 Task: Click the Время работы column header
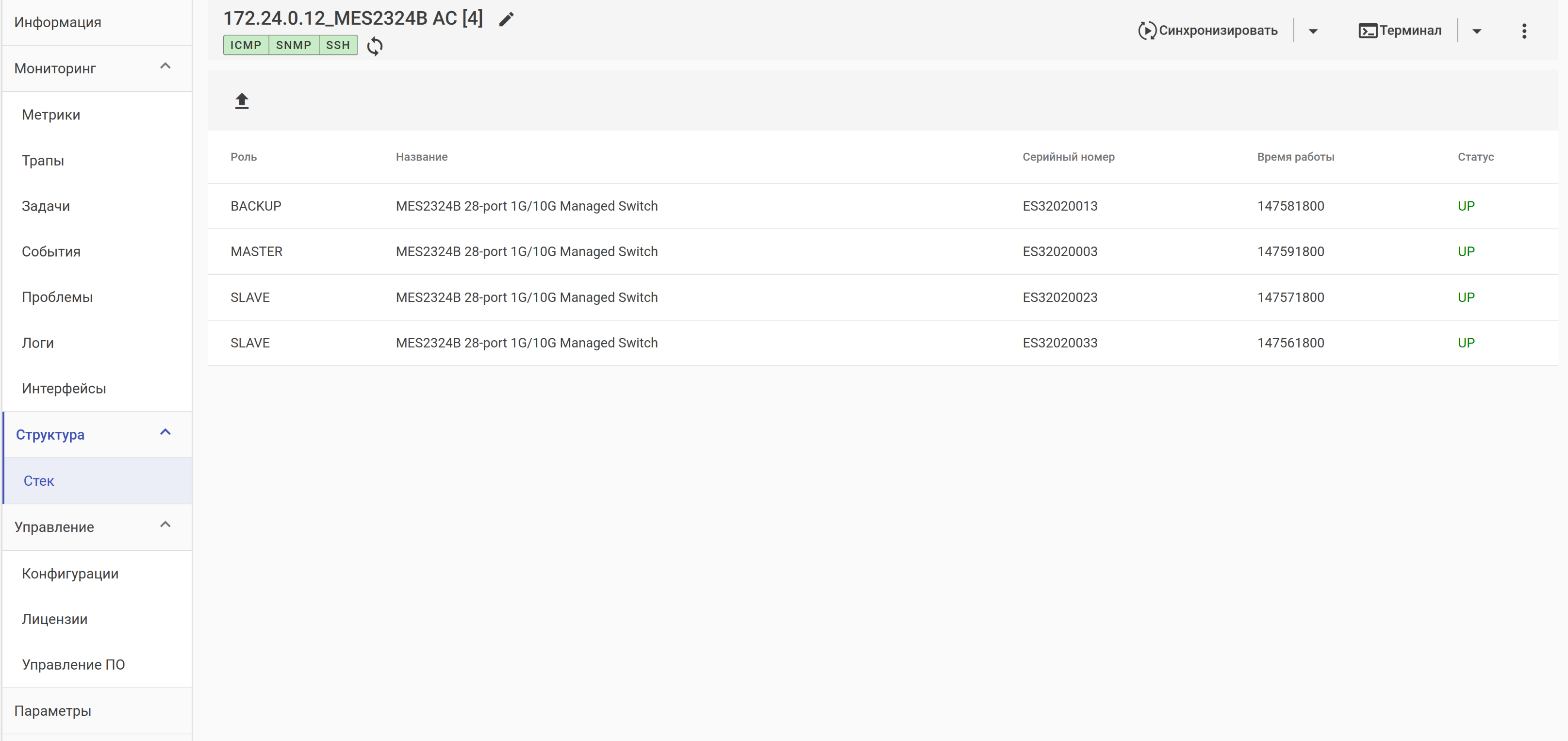tap(1295, 157)
